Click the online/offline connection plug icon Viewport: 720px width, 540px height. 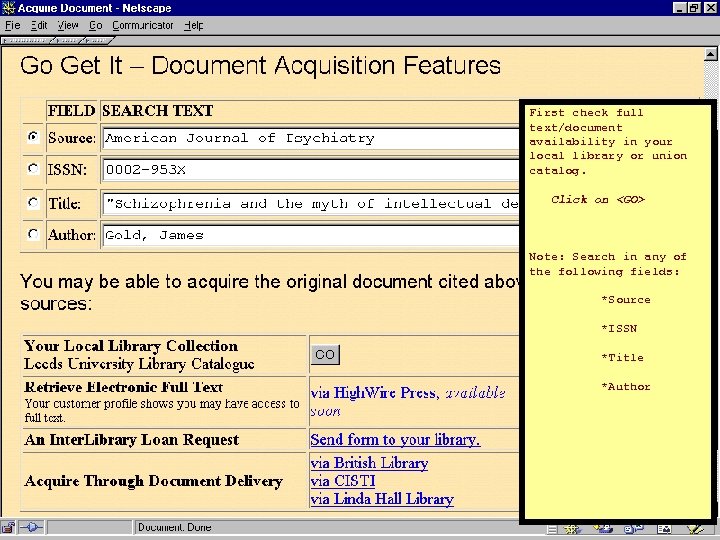click(32, 528)
